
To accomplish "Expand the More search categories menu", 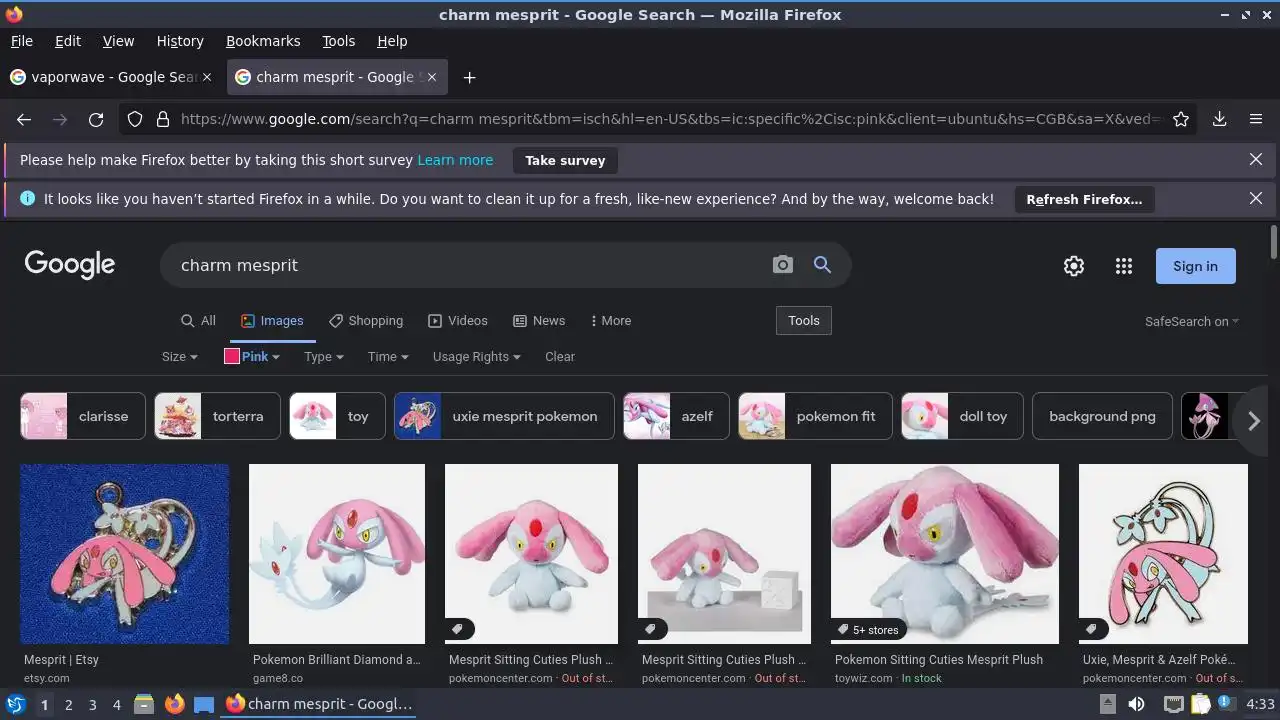I will click(x=610, y=321).
